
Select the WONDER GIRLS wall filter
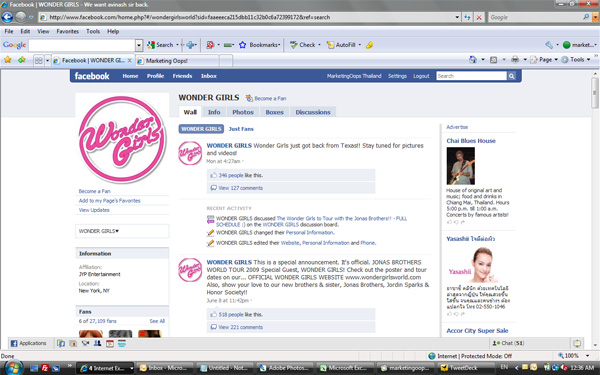coord(201,129)
